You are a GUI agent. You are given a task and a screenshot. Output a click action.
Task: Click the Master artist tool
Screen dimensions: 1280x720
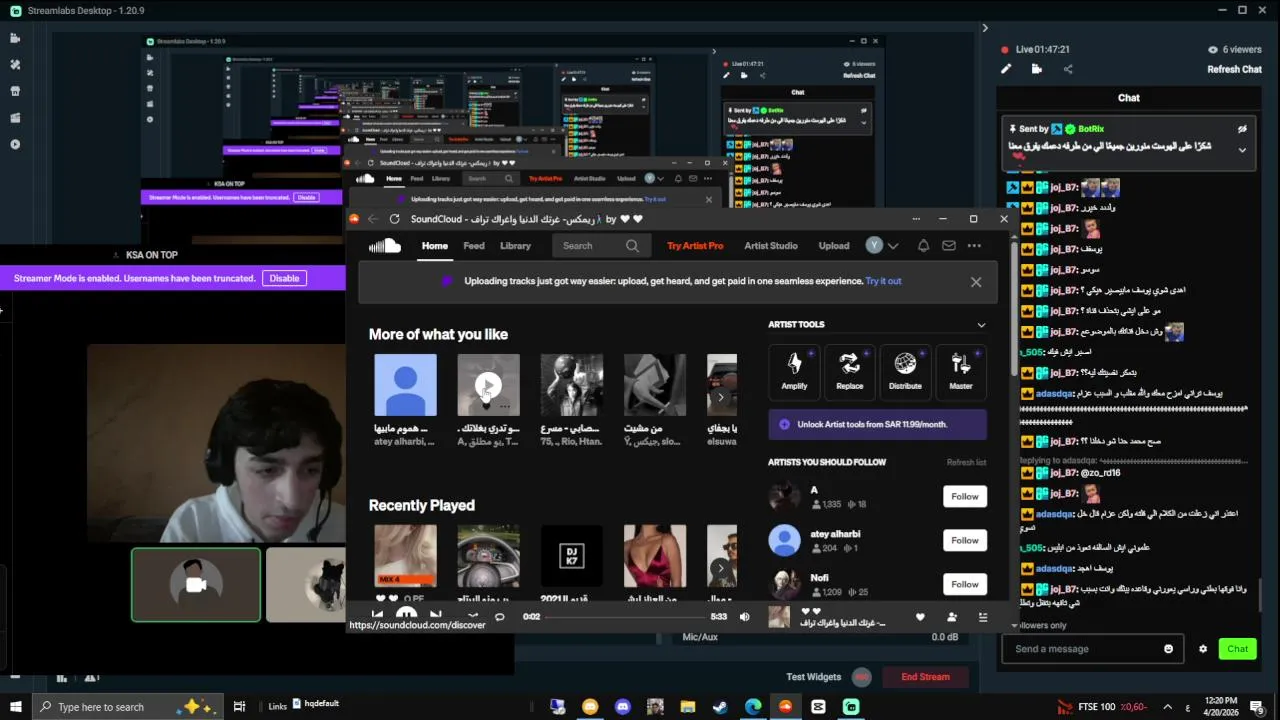(960, 373)
